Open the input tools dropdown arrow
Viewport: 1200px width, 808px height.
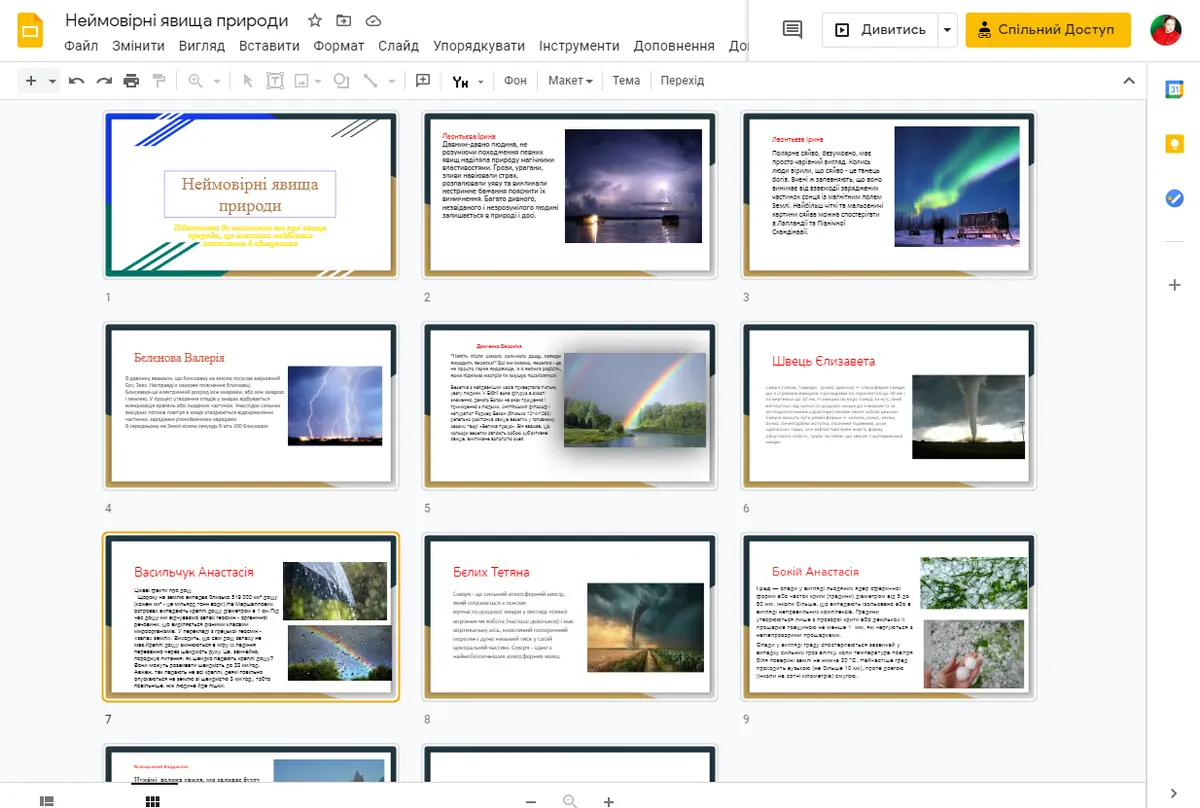pos(481,81)
